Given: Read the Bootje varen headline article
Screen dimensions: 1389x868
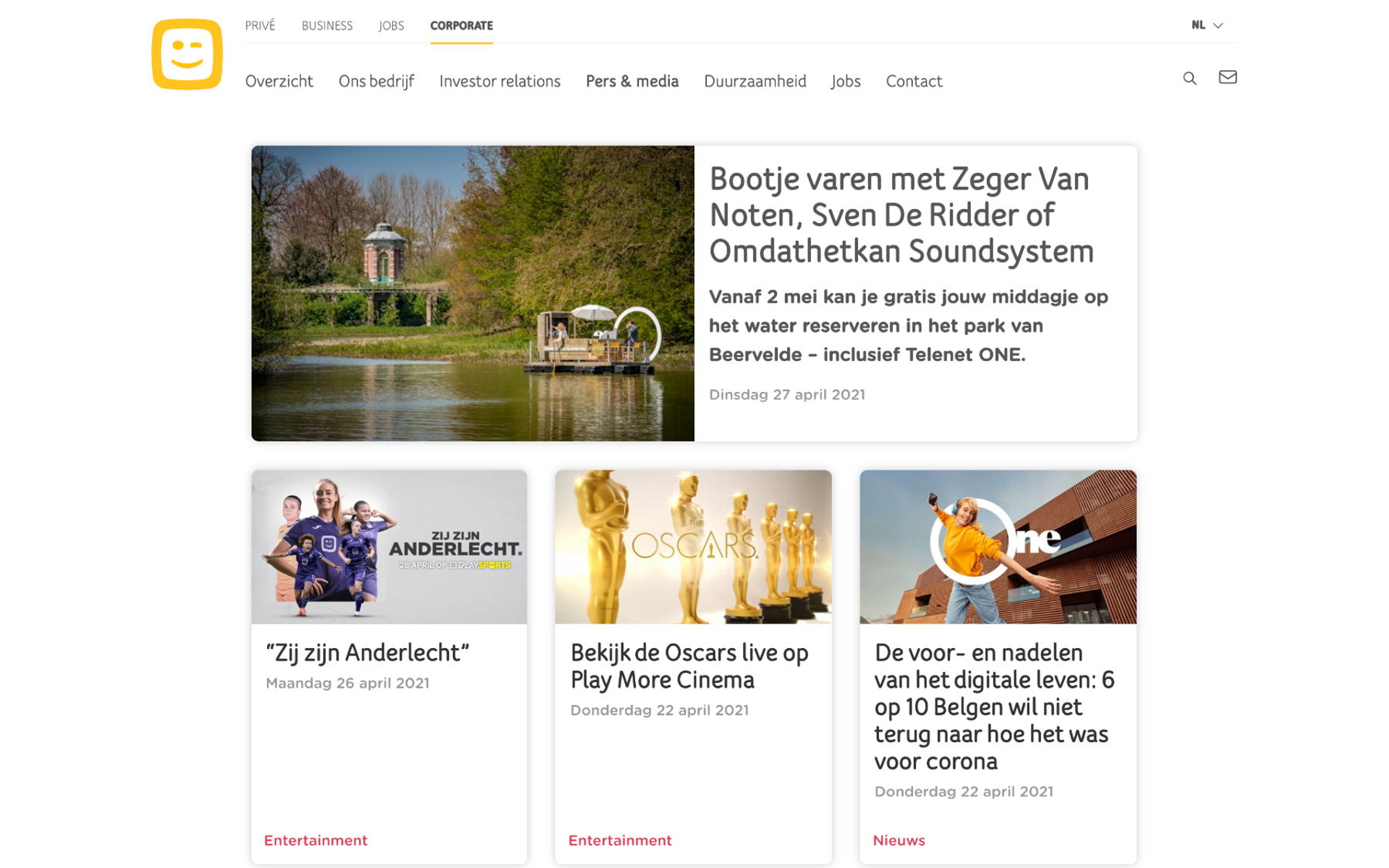Looking at the screenshot, I should coord(901,215).
